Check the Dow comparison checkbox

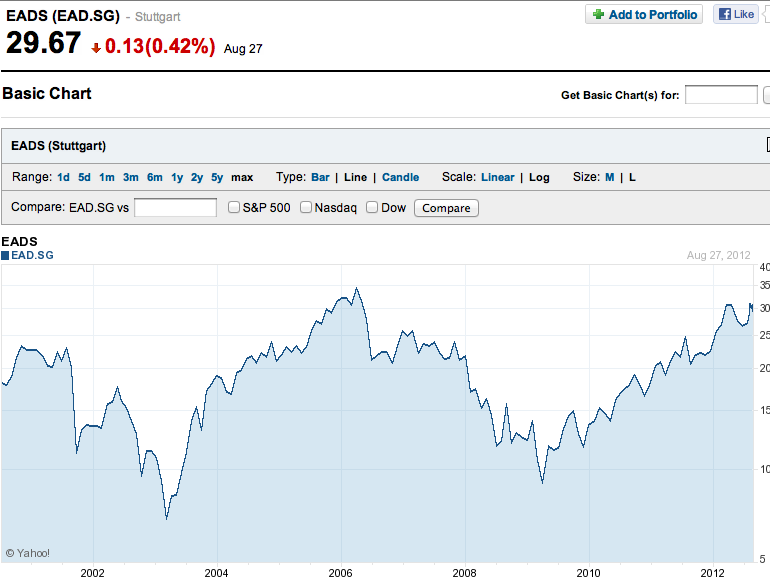pyautogui.click(x=372, y=207)
